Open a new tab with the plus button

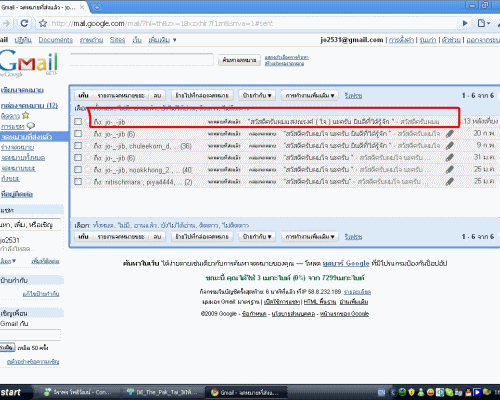coord(96,7)
